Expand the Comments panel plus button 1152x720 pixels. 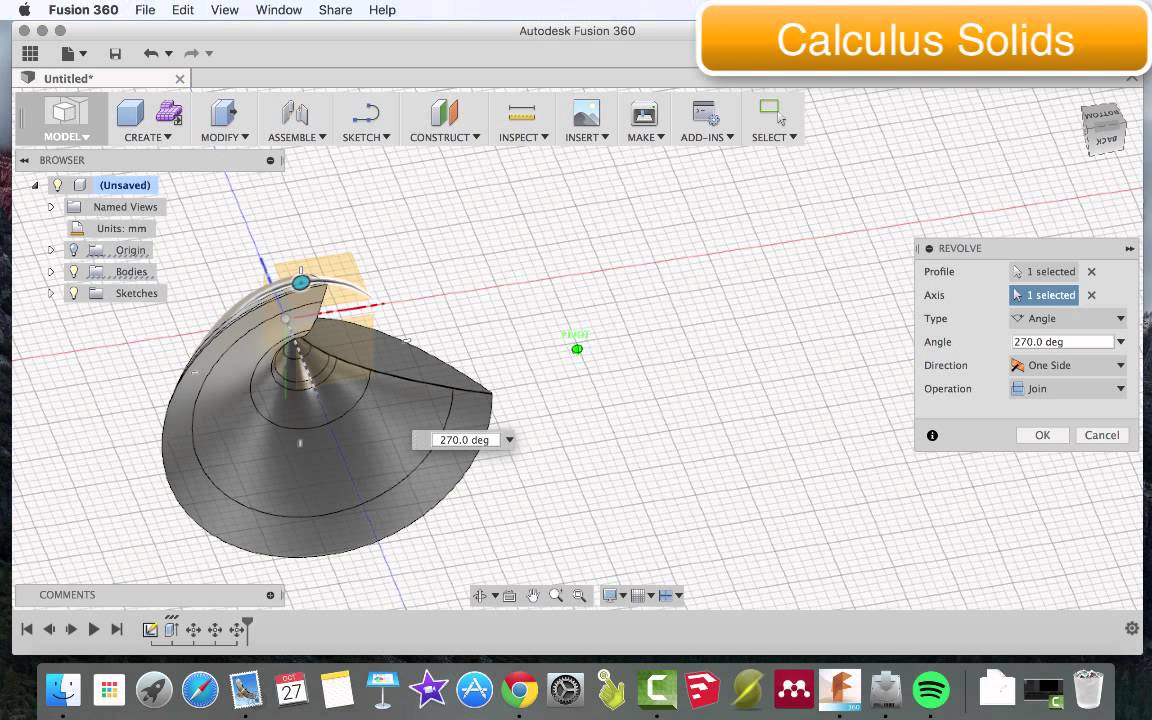(x=270, y=595)
